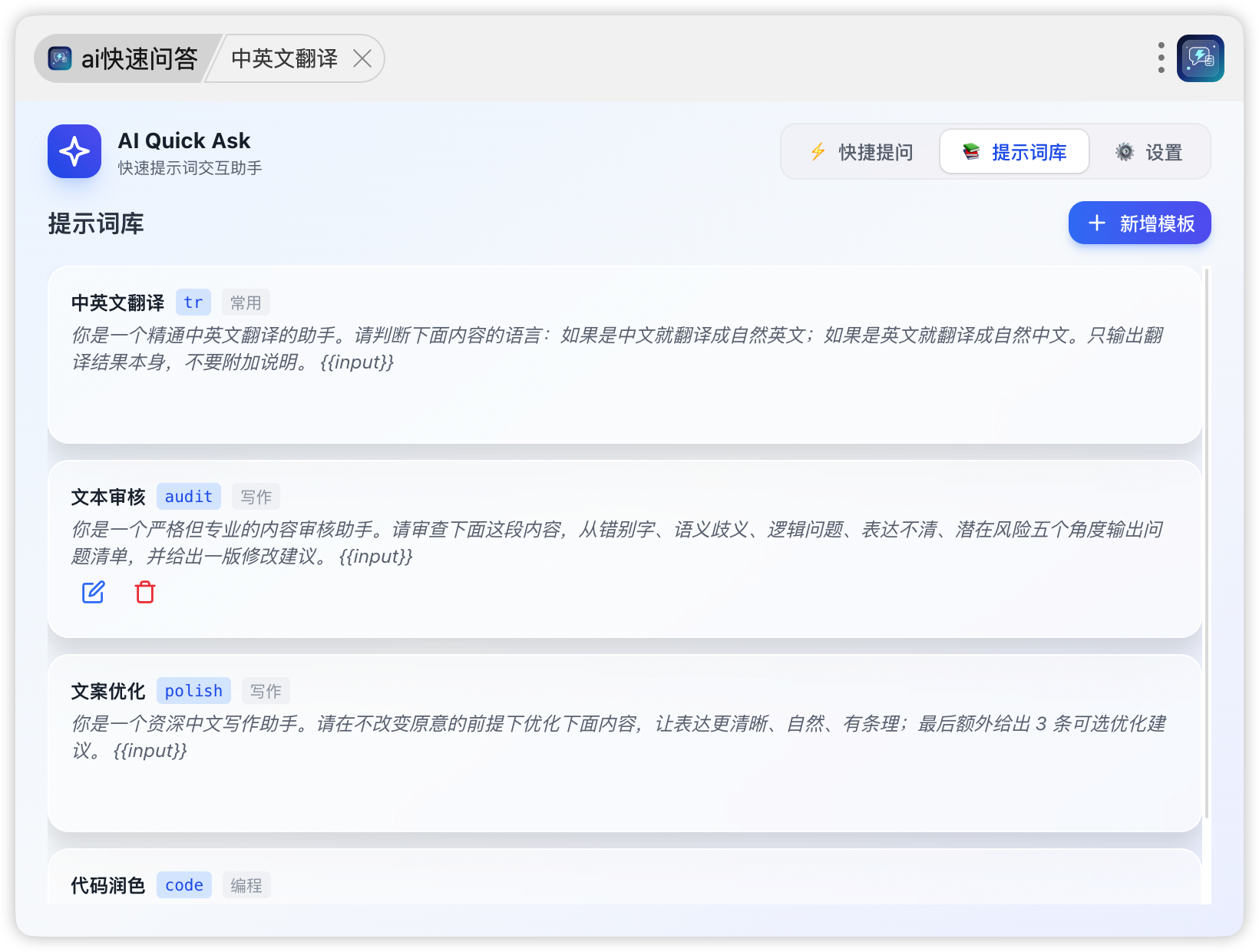This screenshot has width=1259, height=952.
Task: Click the template list vertical scrollbar
Action: [1207, 537]
